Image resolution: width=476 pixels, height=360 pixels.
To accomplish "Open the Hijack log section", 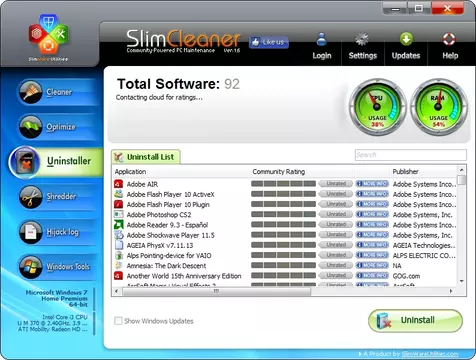I will [x=57, y=232].
